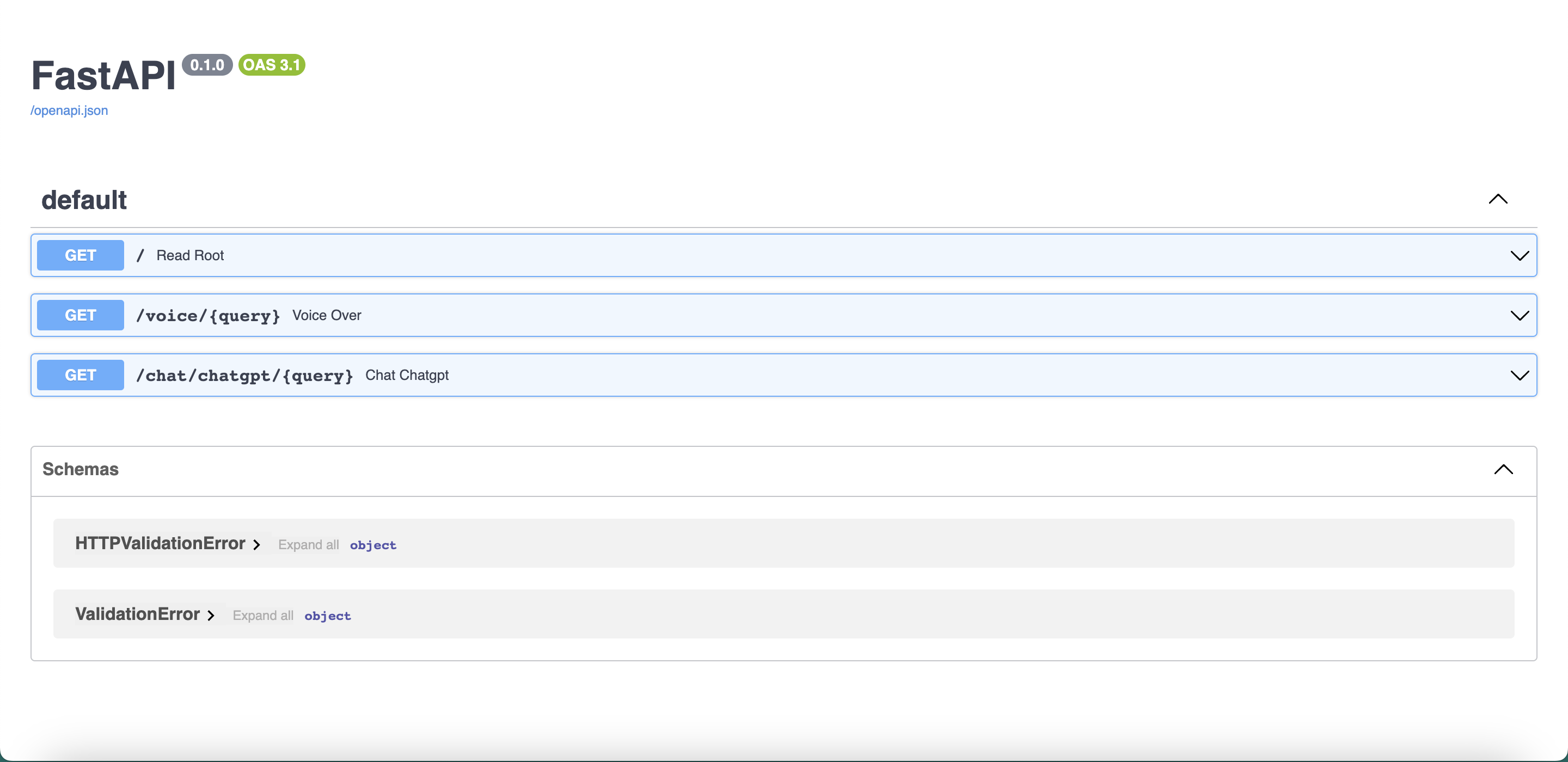Open the /openapi.json link
This screenshot has height=762, width=1568.
pyautogui.click(x=69, y=111)
